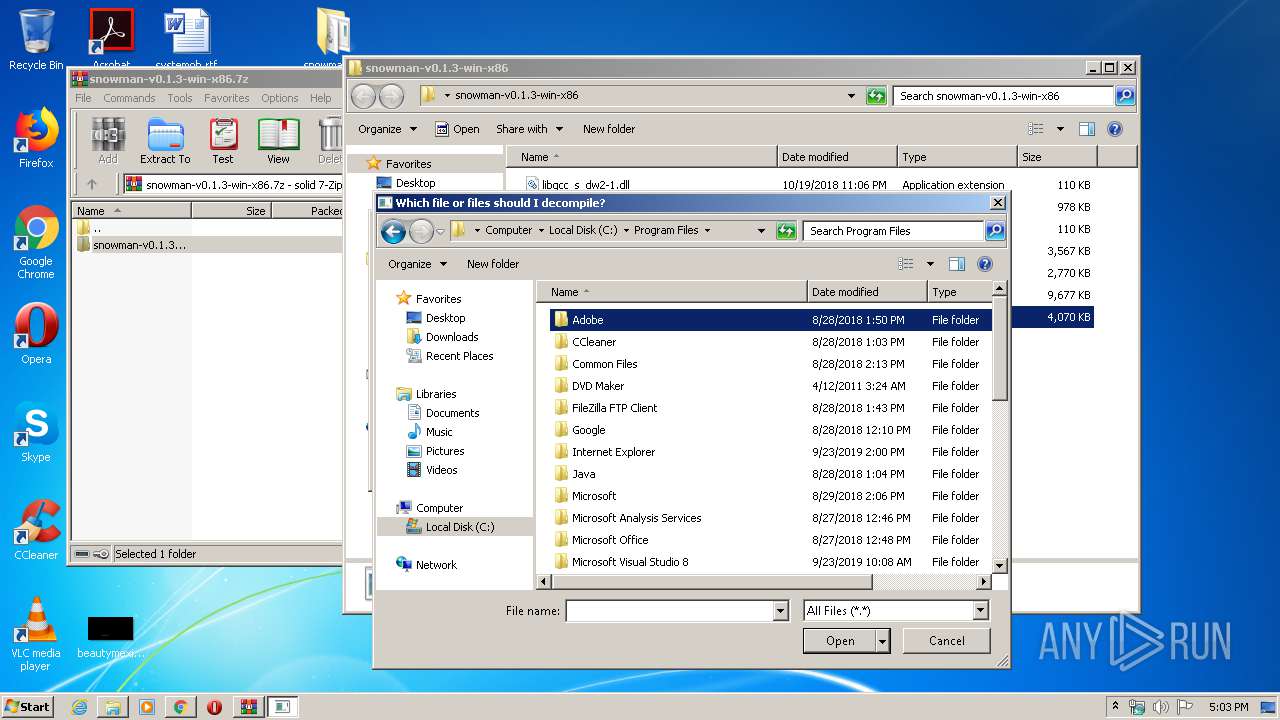Click in the File name input field
Viewport: 1280px width, 720px height.
670,611
